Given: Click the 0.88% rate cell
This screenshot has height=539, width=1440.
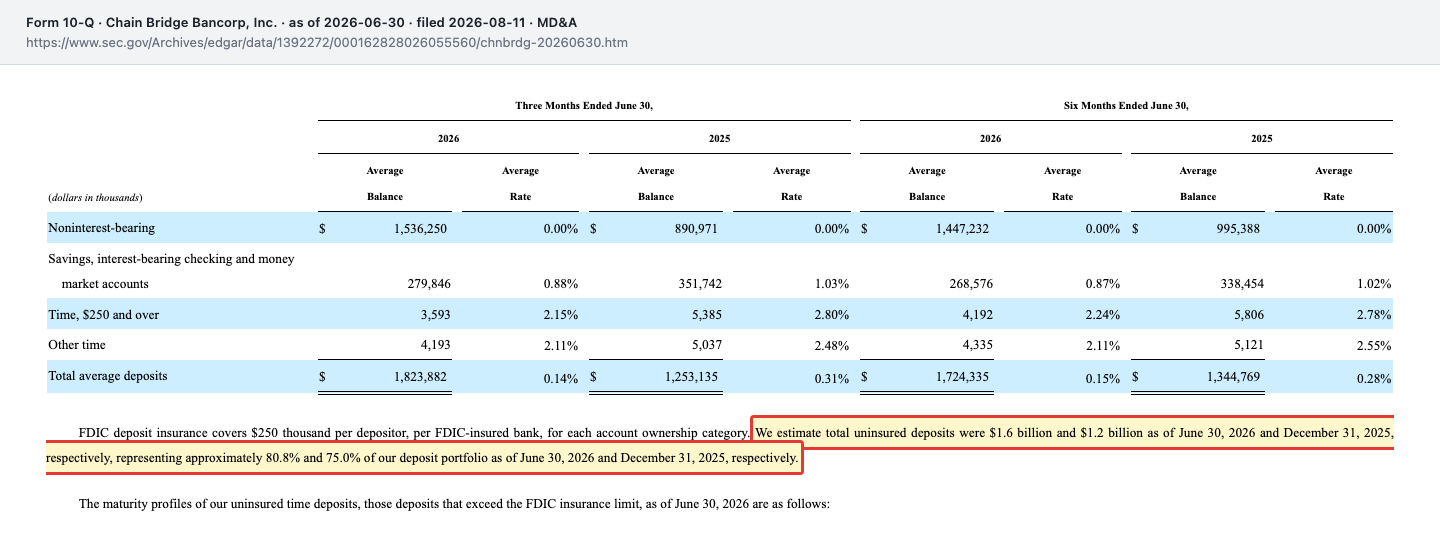Looking at the screenshot, I should [561, 284].
